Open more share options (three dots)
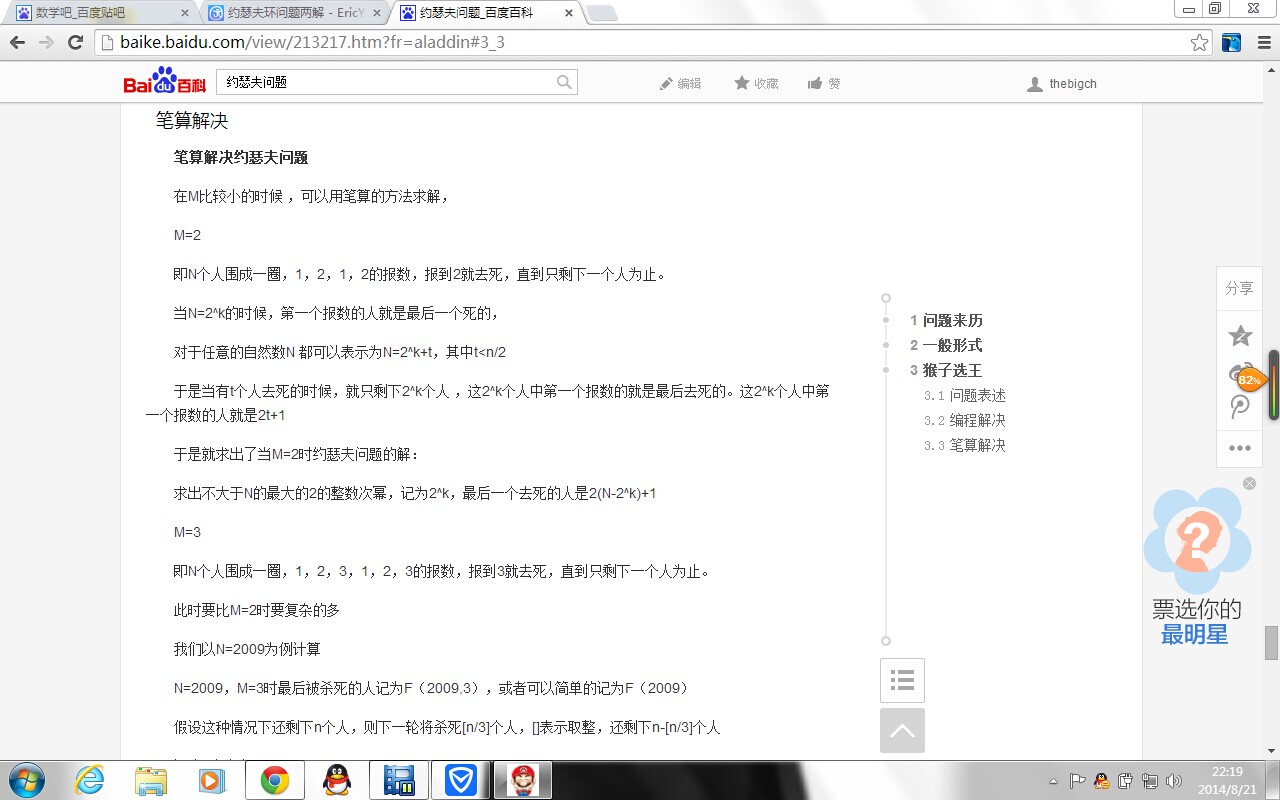 pos(1240,448)
